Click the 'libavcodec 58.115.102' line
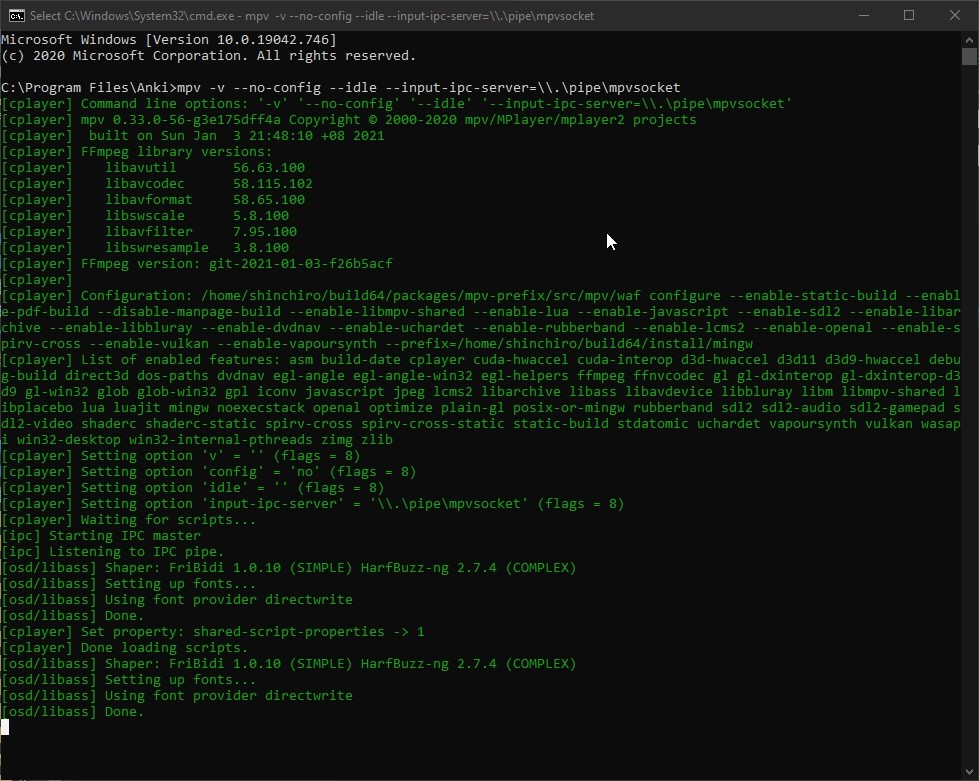Viewport: 979px width, 781px height. pyautogui.click(x=157, y=184)
